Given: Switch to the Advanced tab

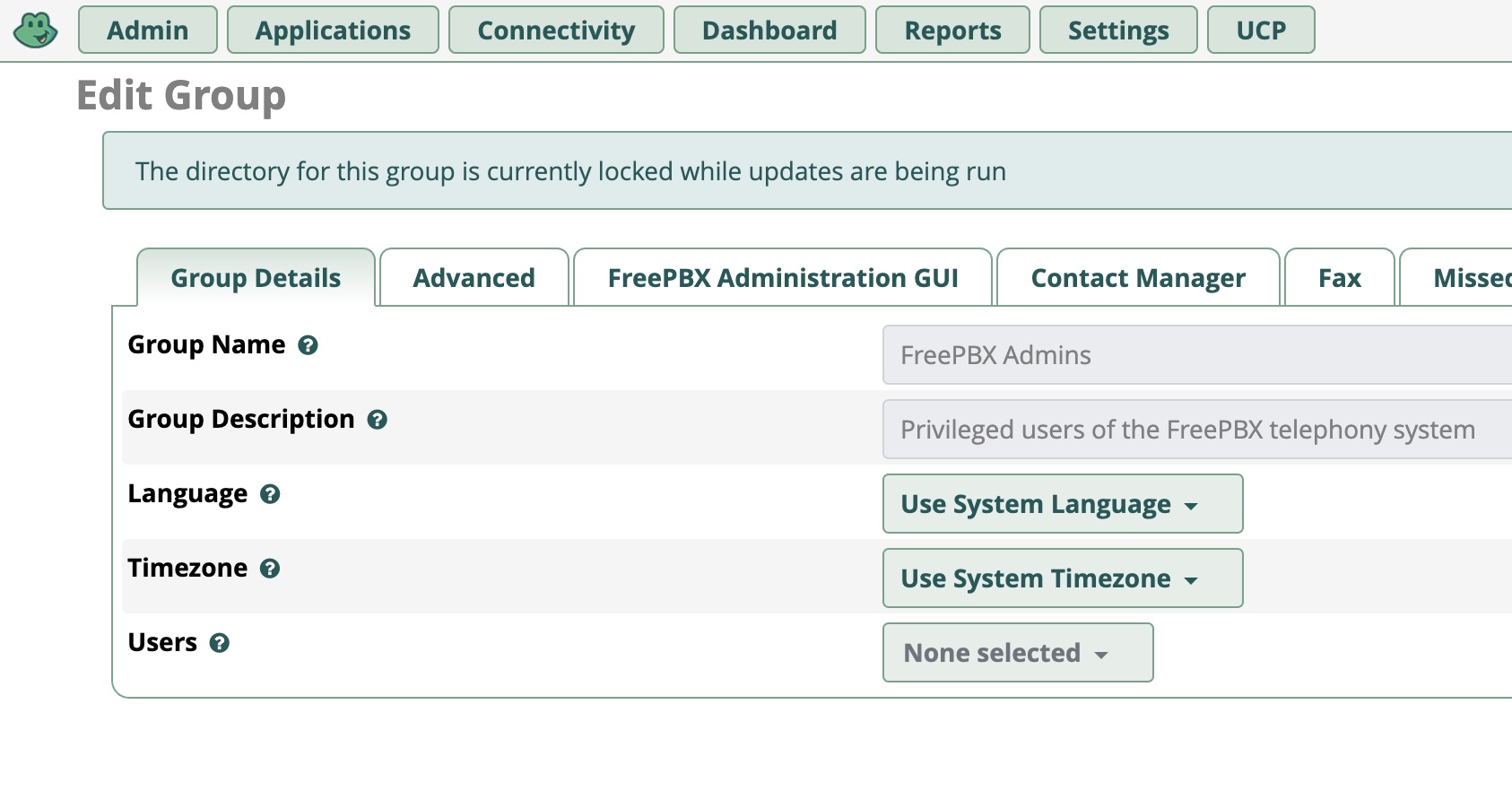Looking at the screenshot, I should (x=474, y=278).
